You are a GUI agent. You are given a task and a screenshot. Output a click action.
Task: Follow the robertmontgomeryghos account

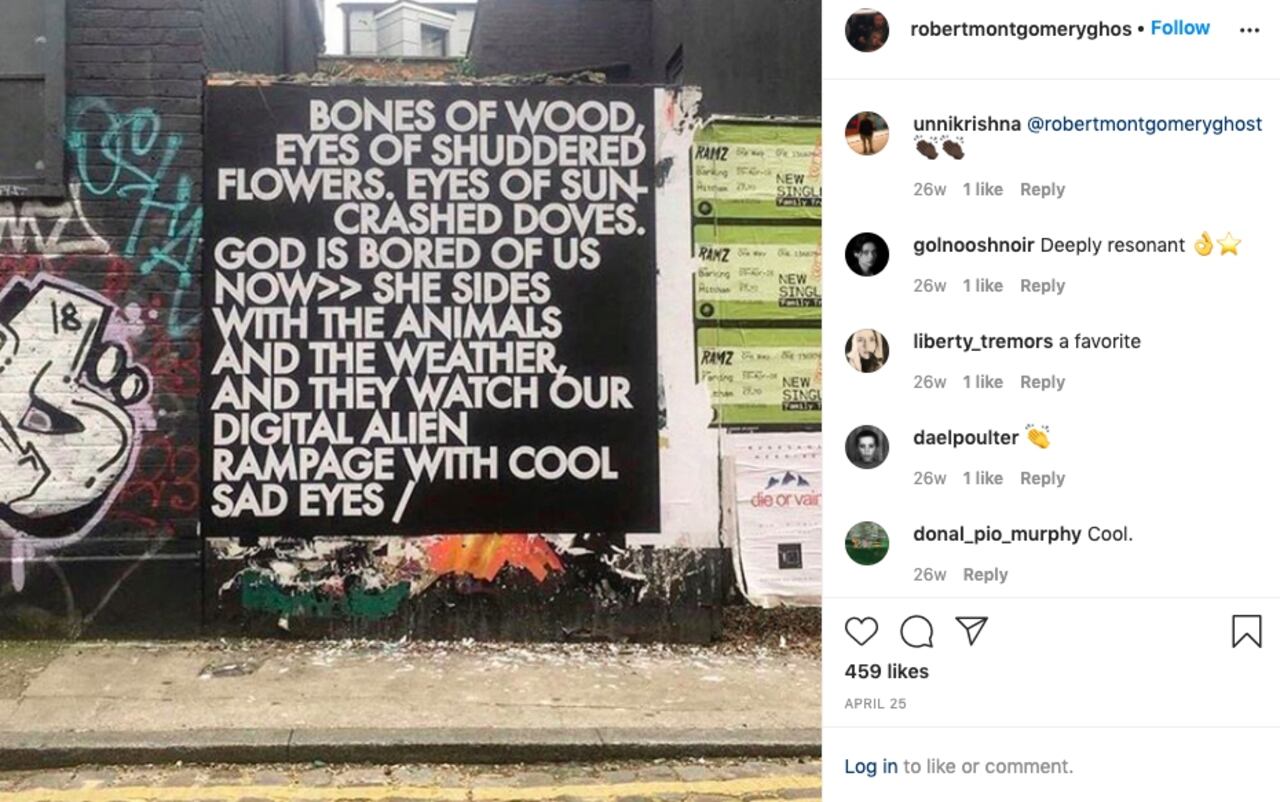pyautogui.click(x=1180, y=28)
